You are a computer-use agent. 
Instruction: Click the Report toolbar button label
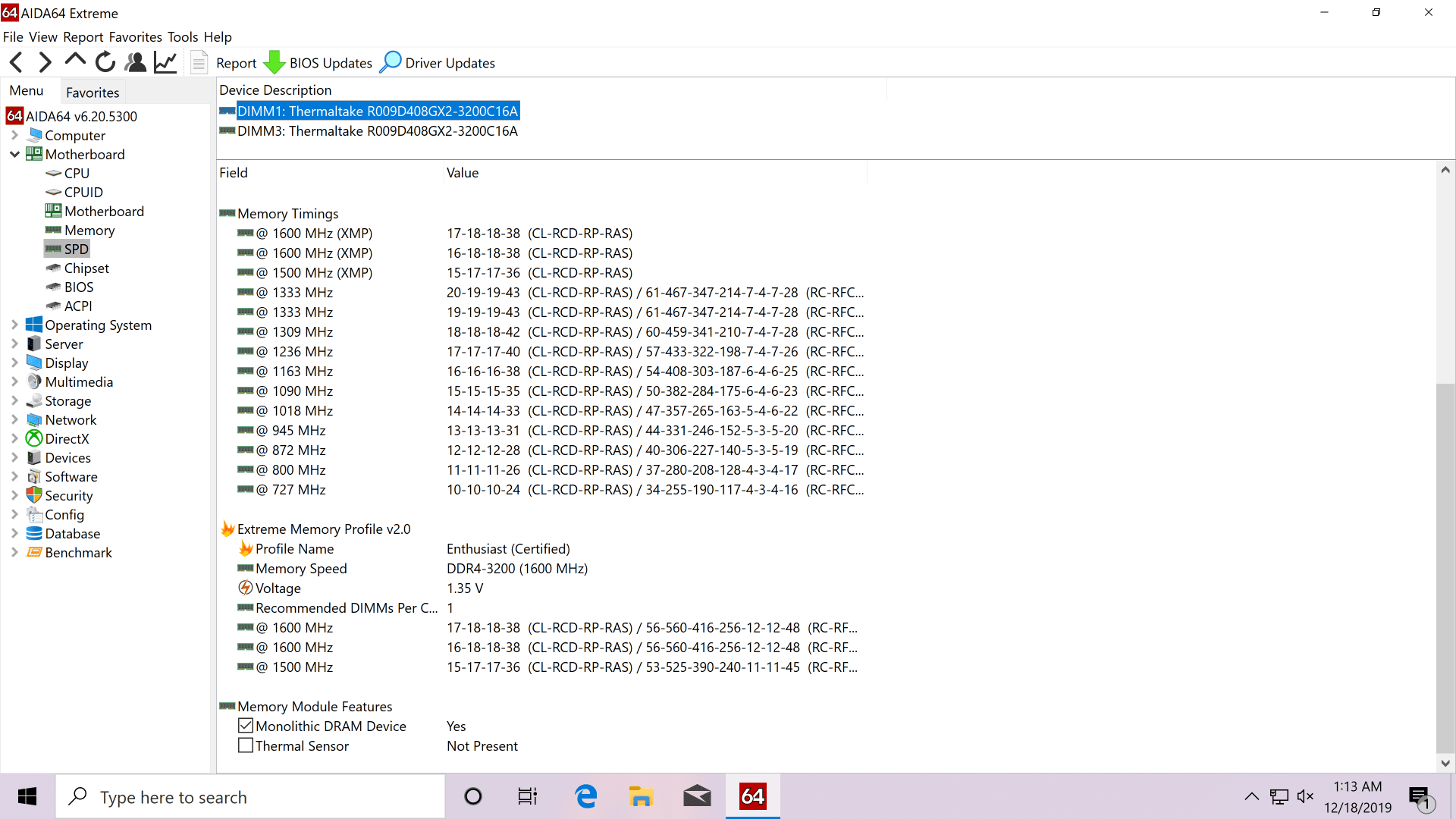click(237, 63)
